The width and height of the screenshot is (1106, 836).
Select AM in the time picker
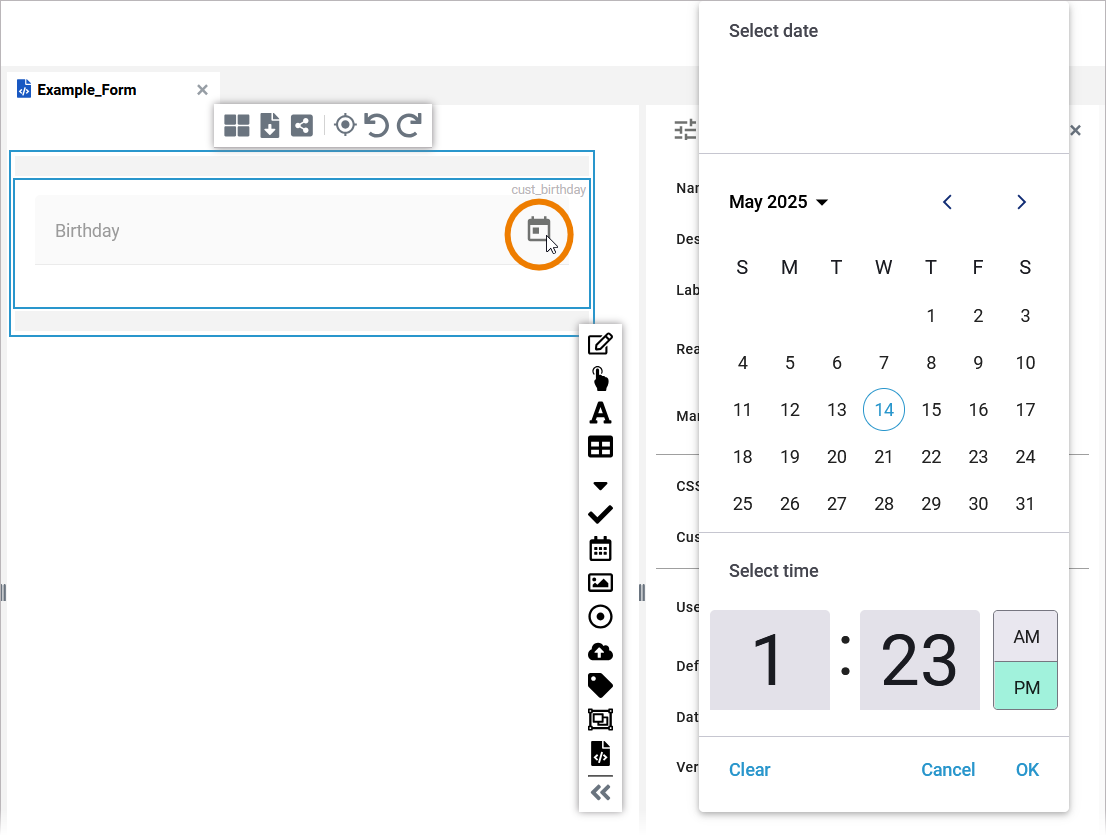1025,637
